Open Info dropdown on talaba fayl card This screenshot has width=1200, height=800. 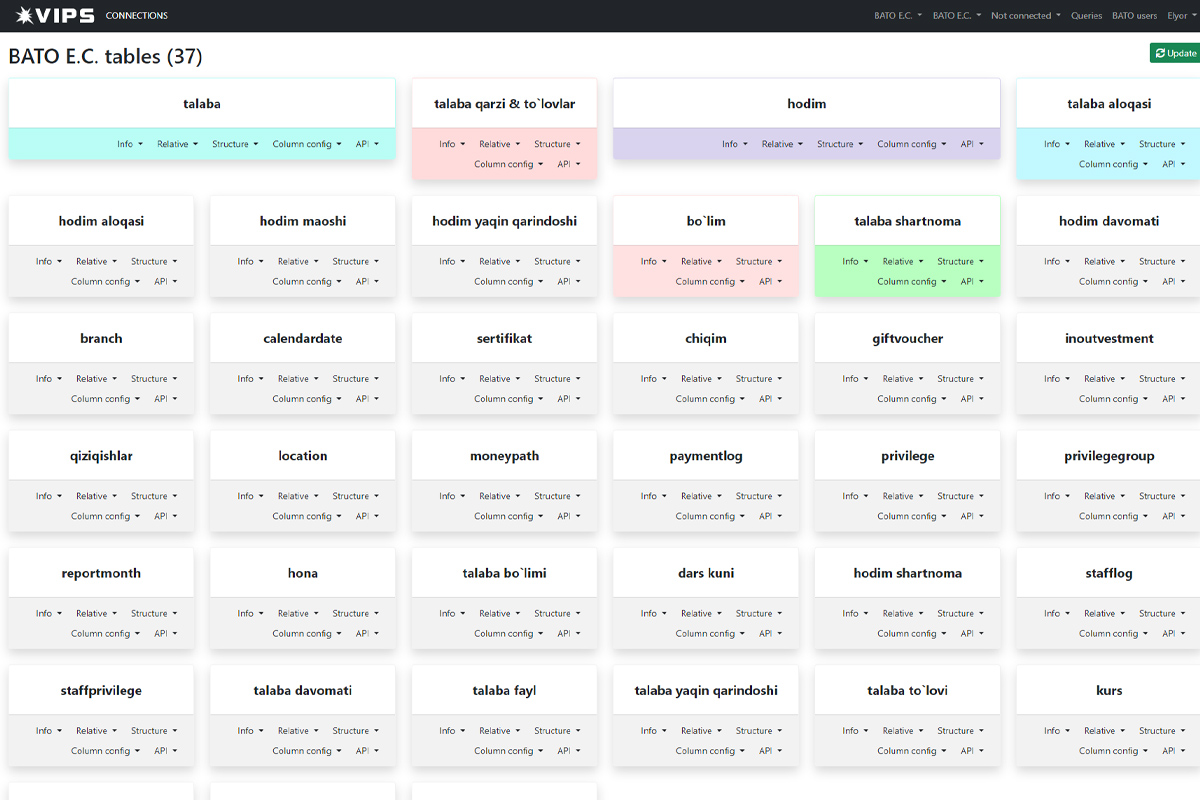coord(452,731)
